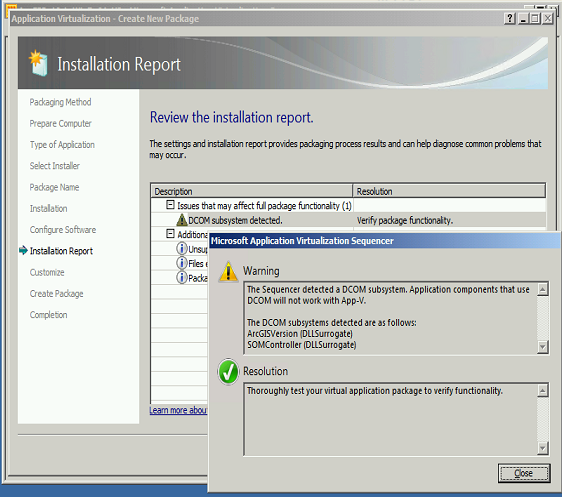The height and width of the screenshot is (497, 562).
Task: Select 'Packaging Method' wizard step
Action: pos(60,102)
